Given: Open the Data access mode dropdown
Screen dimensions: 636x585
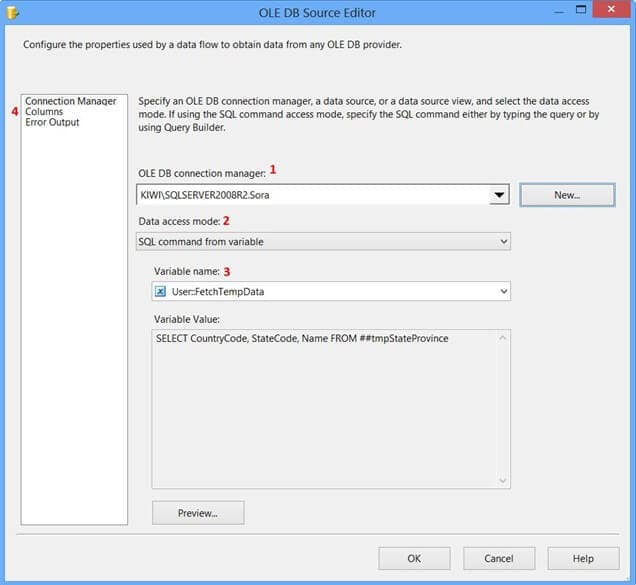Looking at the screenshot, I should (503, 241).
